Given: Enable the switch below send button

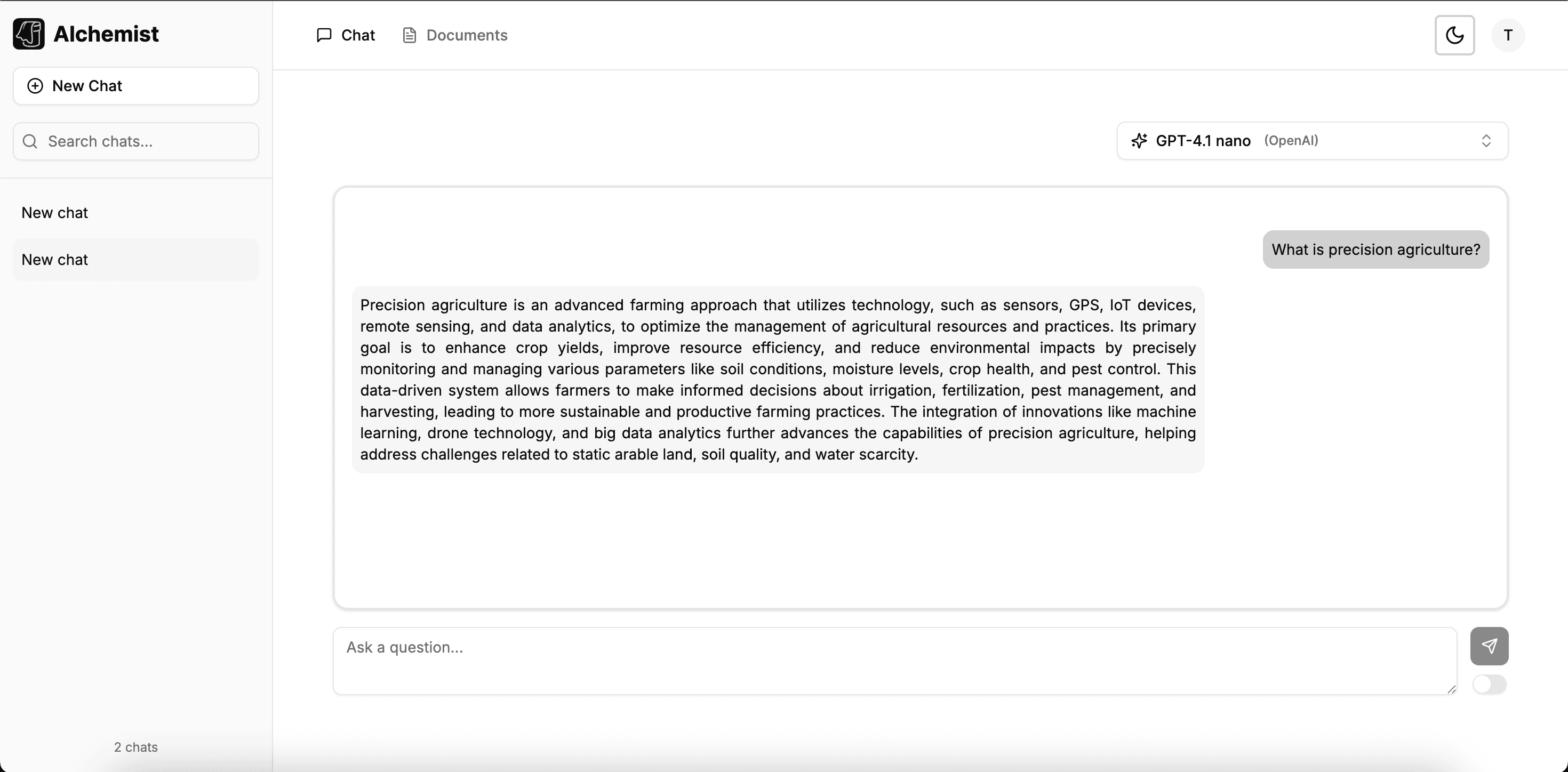Looking at the screenshot, I should (1489, 685).
